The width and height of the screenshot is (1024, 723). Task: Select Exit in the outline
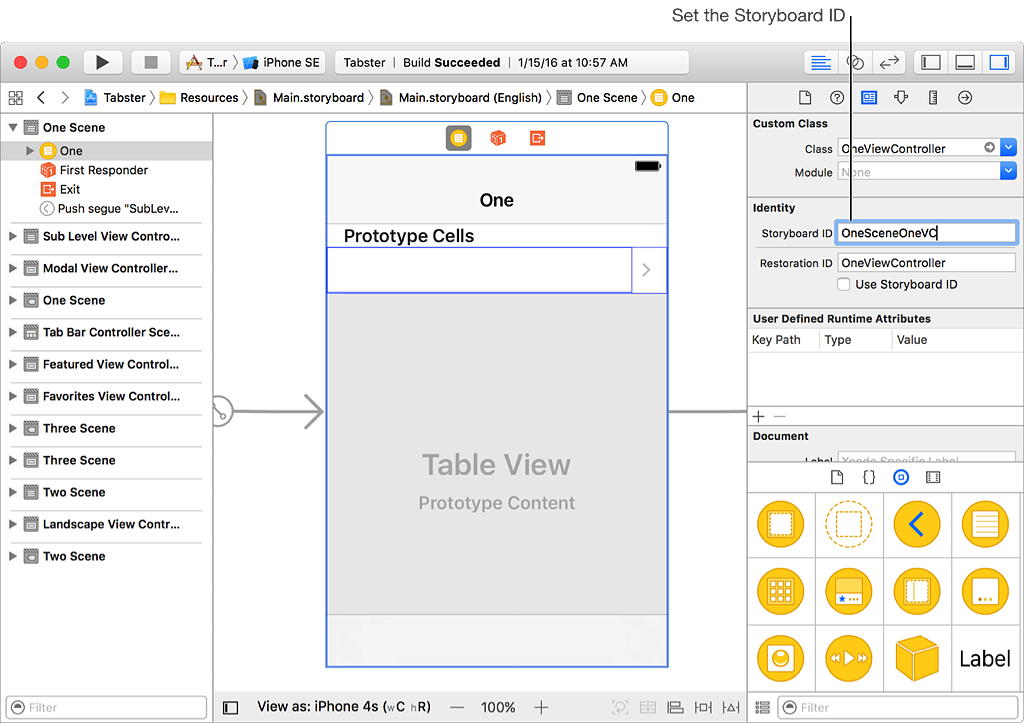coord(60,189)
